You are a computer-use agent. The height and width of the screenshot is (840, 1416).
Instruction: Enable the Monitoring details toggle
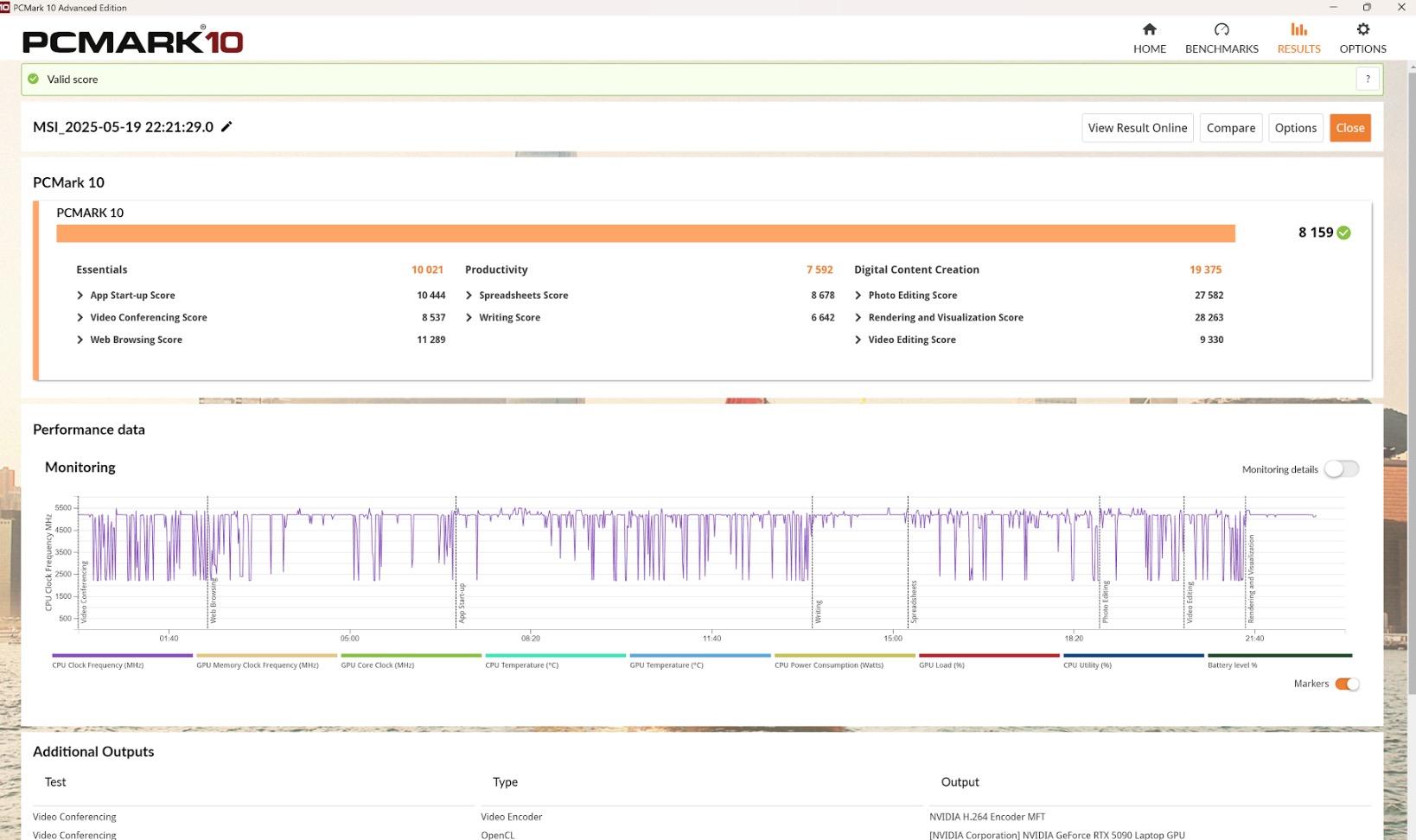(x=1341, y=469)
